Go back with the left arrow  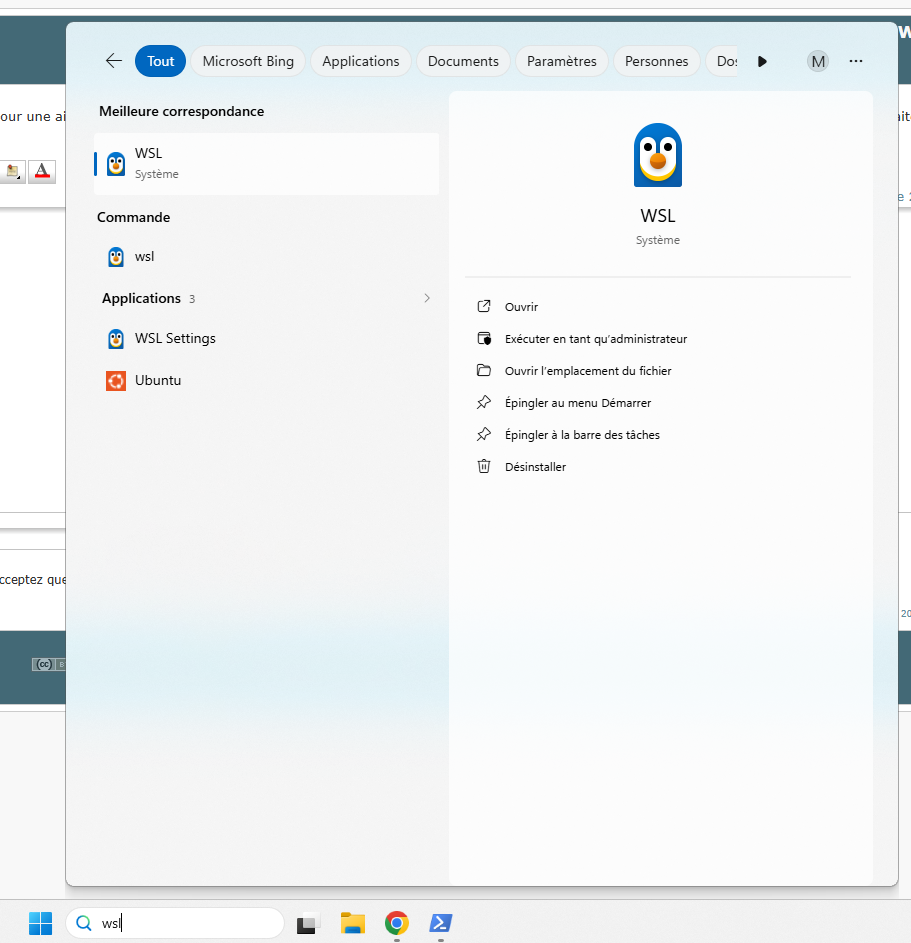pyautogui.click(x=114, y=61)
